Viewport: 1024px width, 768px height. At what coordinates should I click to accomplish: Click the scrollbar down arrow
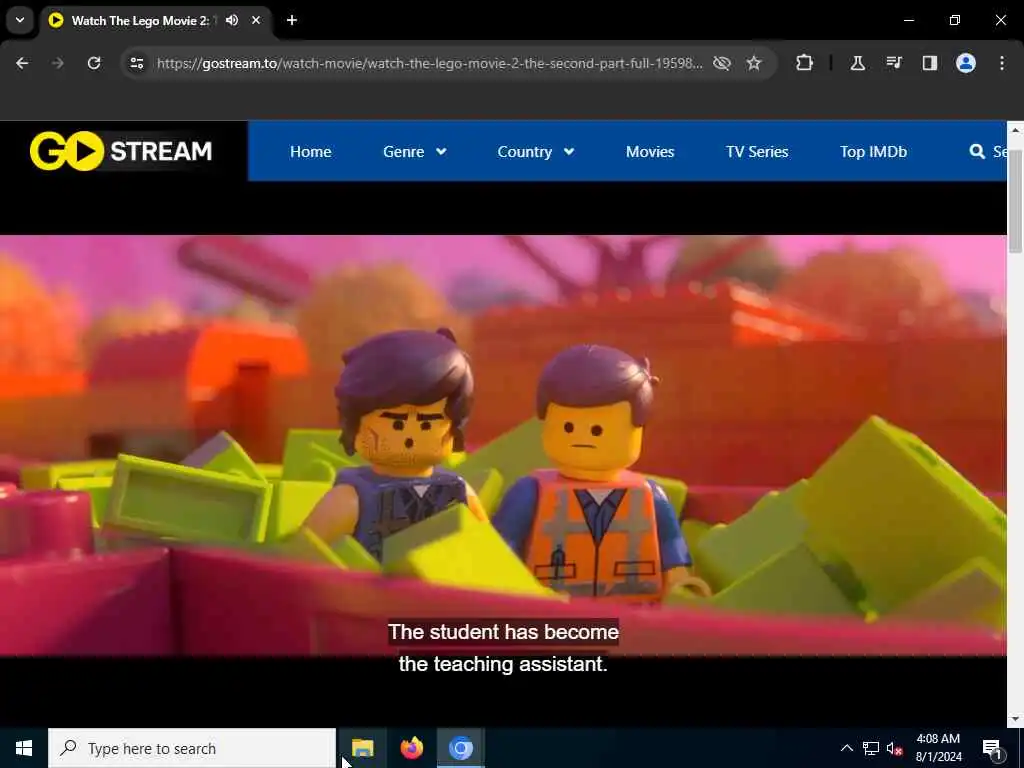tap(1015, 719)
